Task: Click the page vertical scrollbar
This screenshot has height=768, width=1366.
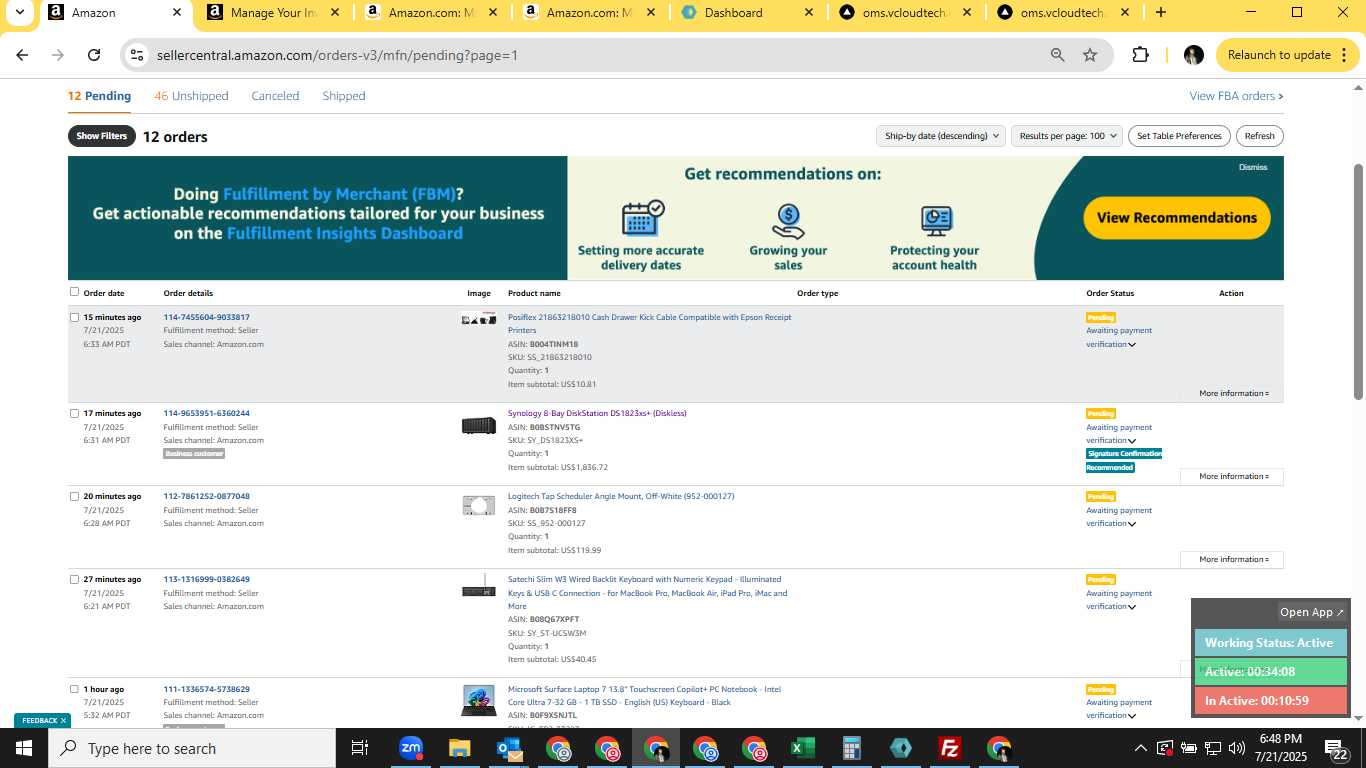Action: click(1358, 283)
